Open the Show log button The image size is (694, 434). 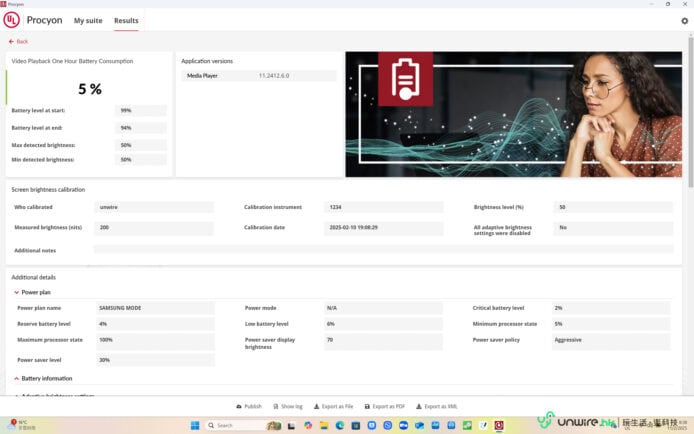pyautogui.click(x=287, y=407)
